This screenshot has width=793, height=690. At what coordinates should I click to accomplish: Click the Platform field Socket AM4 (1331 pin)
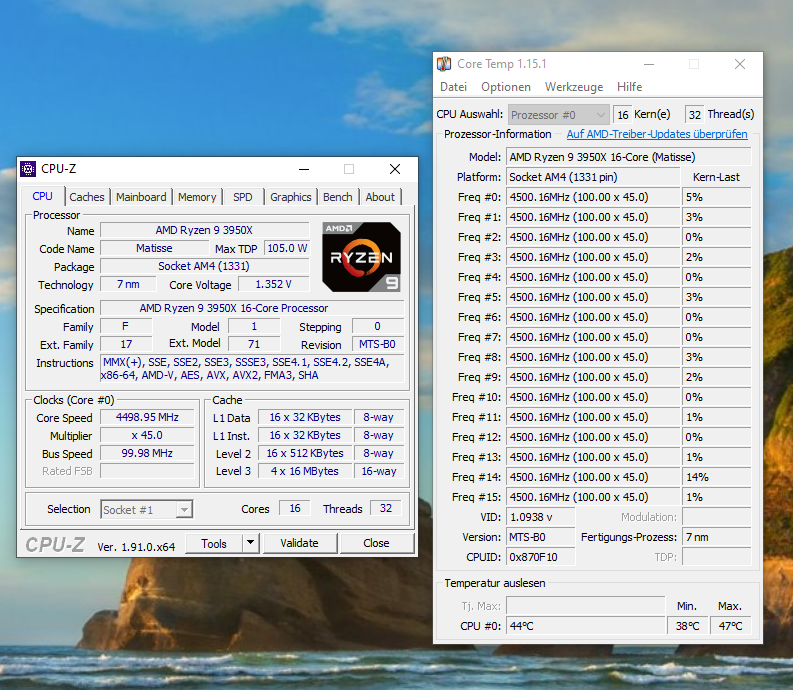coord(593,177)
